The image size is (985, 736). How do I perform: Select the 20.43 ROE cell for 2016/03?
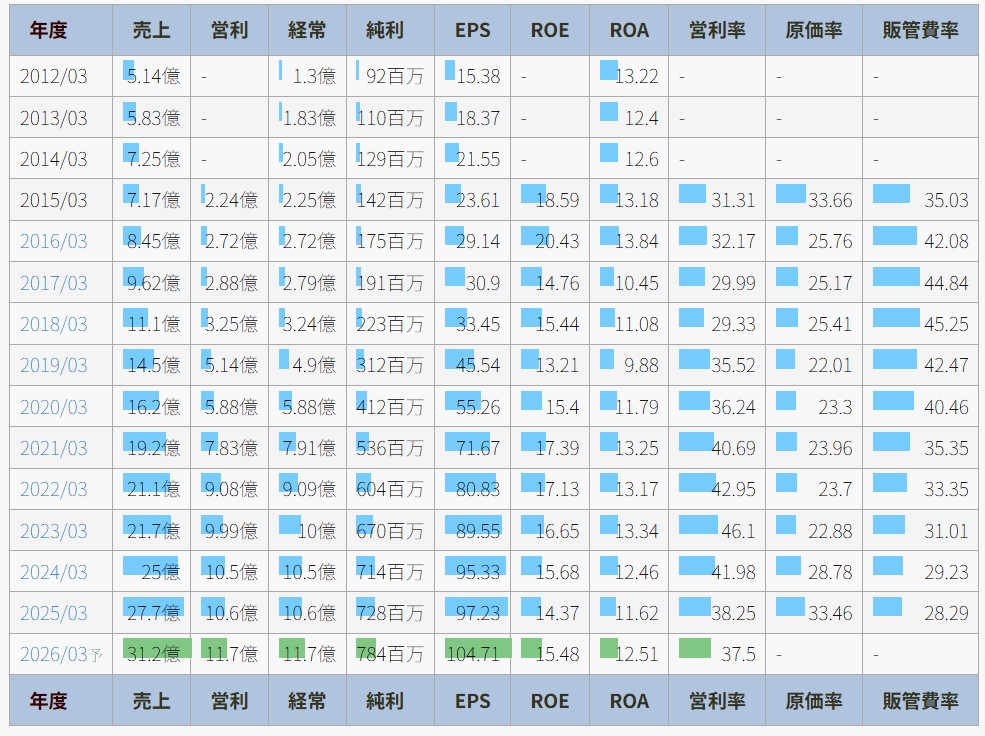pyautogui.click(x=550, y=241)
